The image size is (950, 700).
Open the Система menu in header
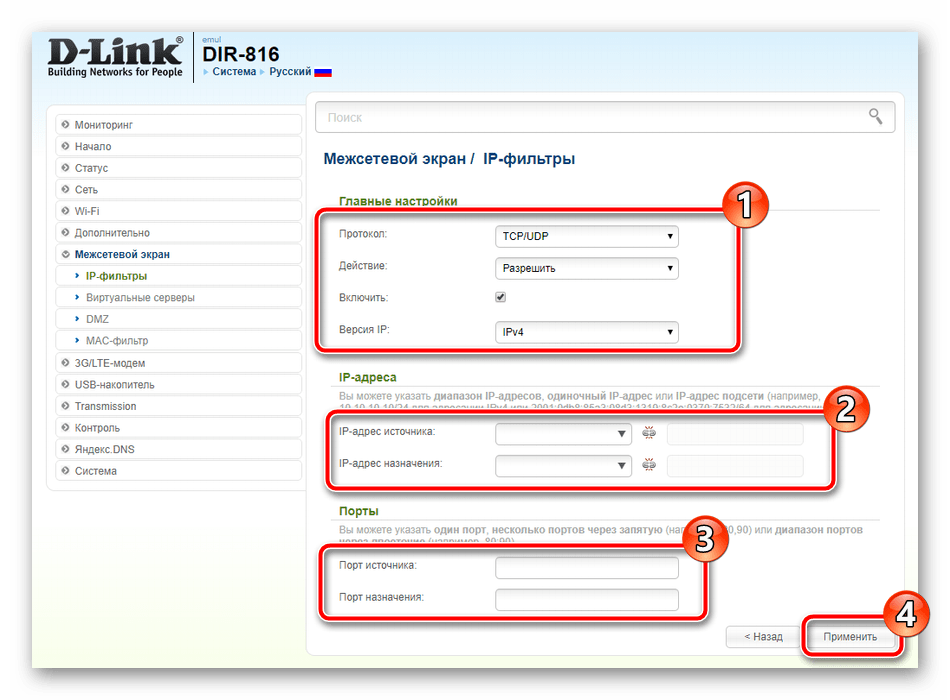click(x=234, y=72)
